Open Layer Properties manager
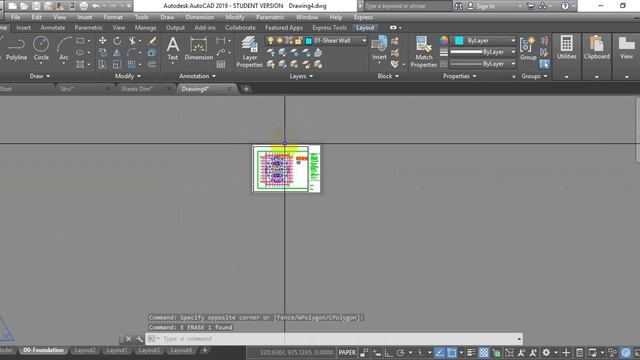The height and width of the screenshot is (360, 640). tap(249, 51)
